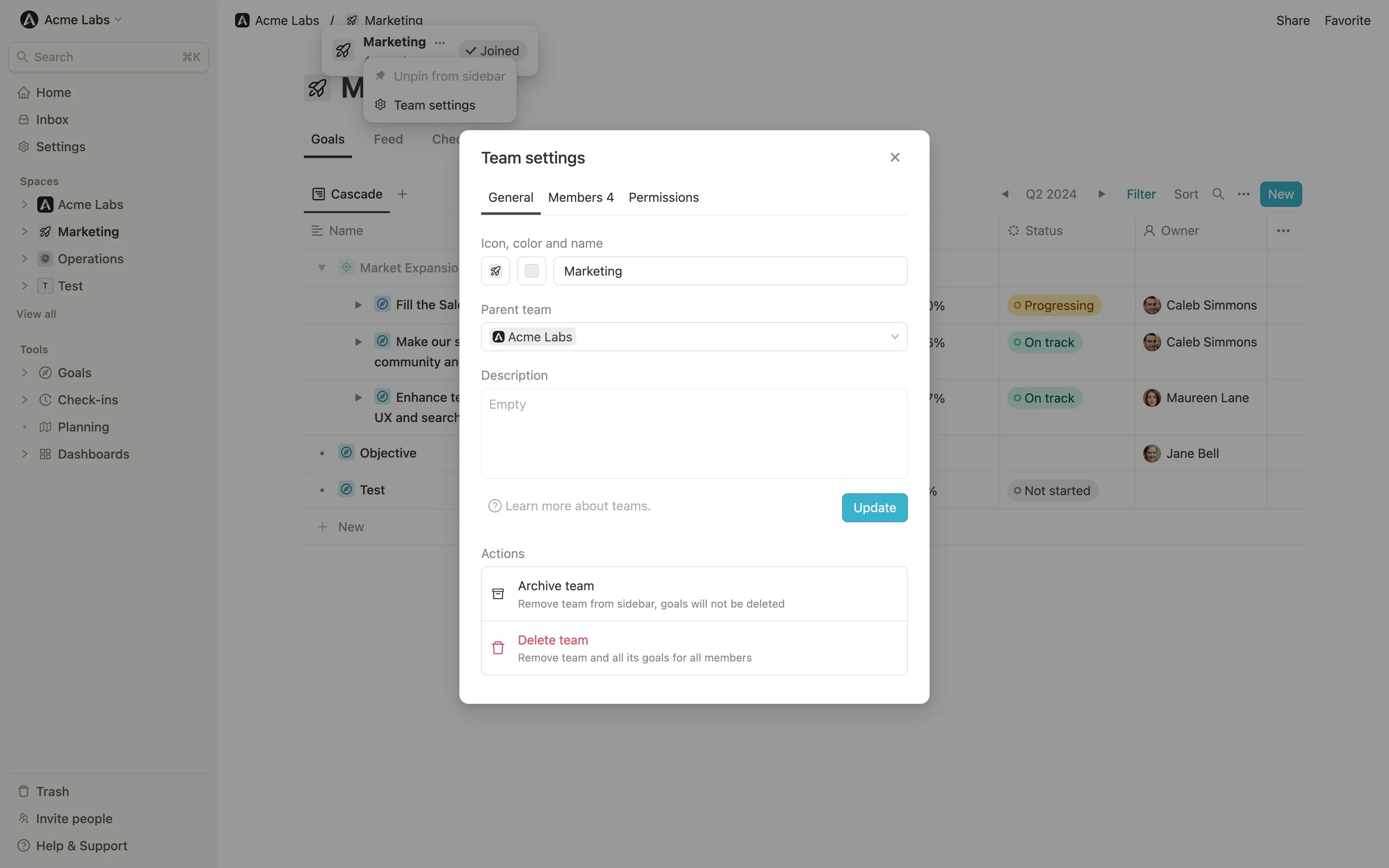Expand the Operations space in sidebar

point(24,259)
